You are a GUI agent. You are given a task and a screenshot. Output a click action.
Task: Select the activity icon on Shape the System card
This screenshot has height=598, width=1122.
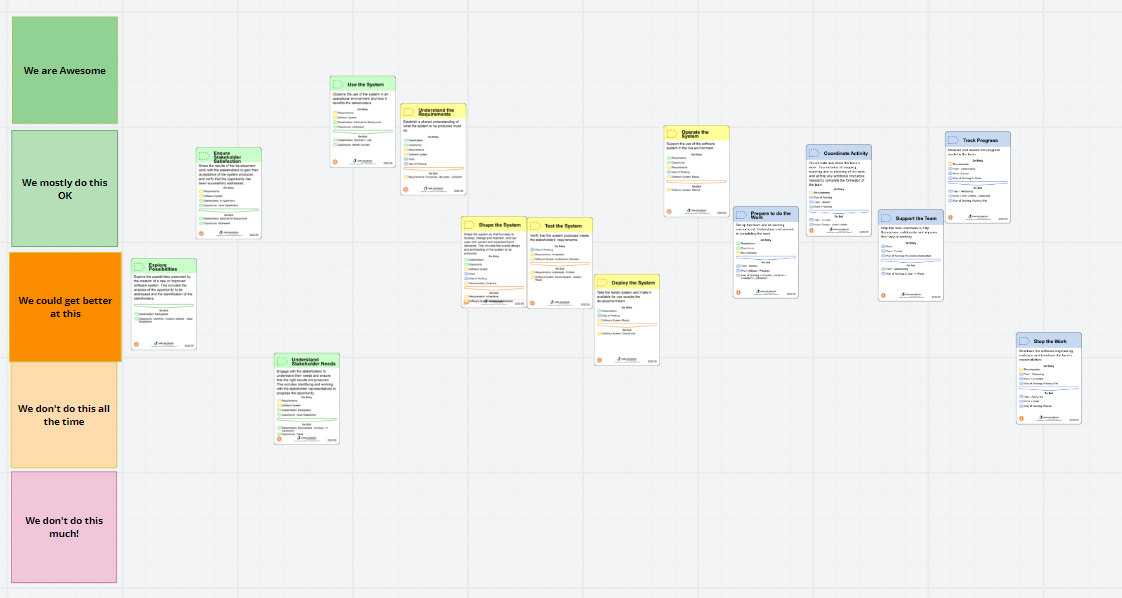coord(469,225)
